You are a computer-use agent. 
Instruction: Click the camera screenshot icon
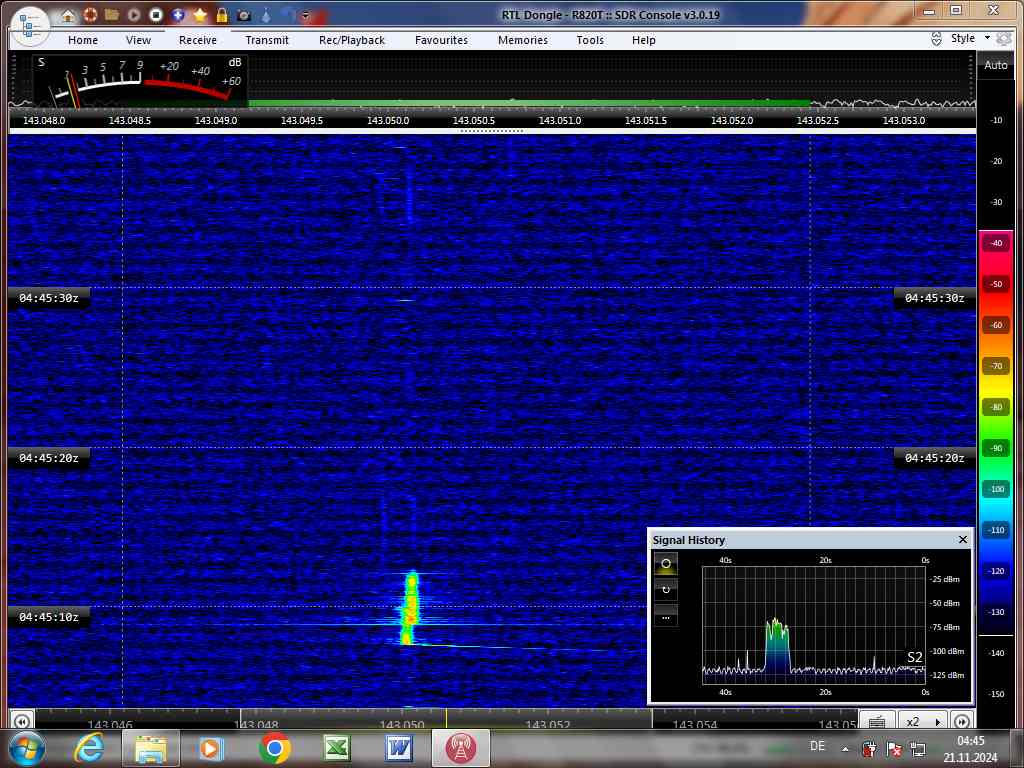[x=244, y=14]
